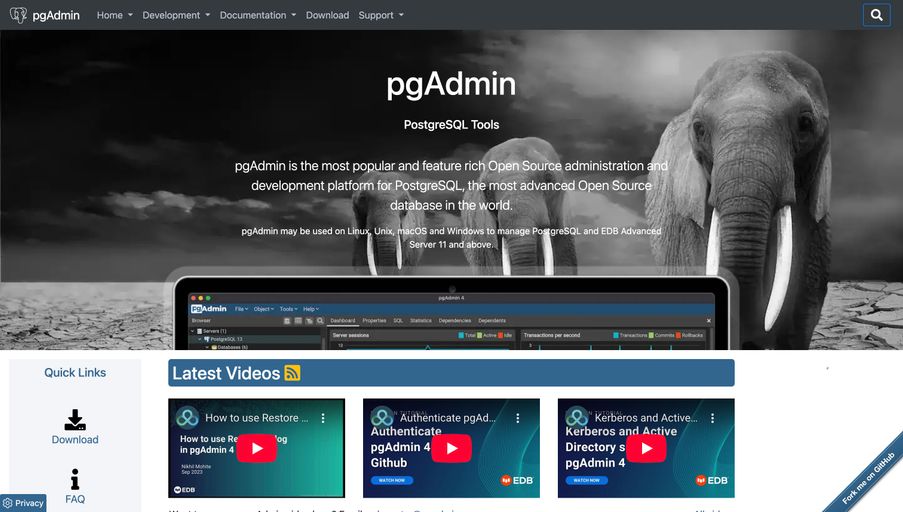The height and width of the screenshot is (512, 903).
Task: Play the Authenticate pgAdmin Github video
Action: coord(452,448)
